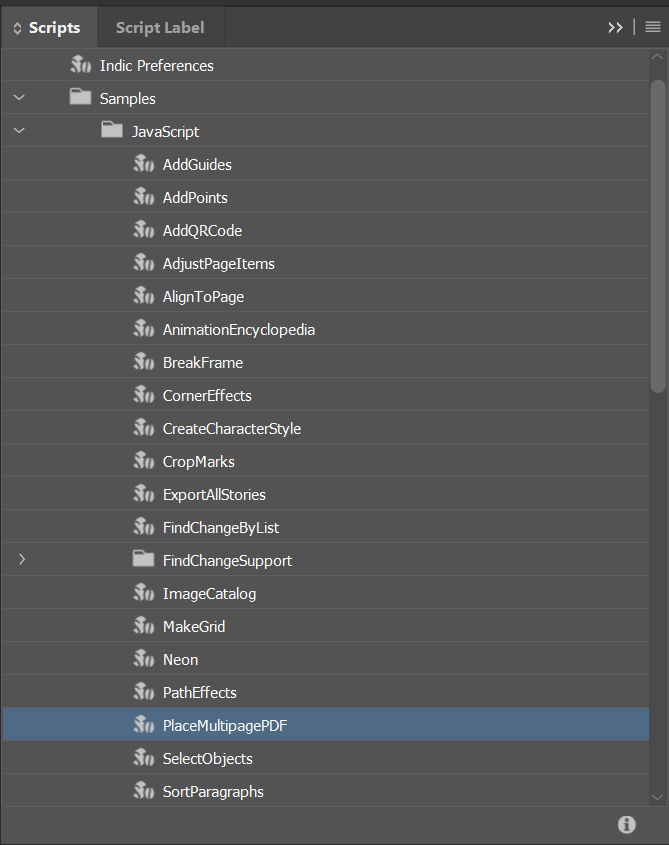This screenshot has height=845, width=669.
Task: Click the double-arrow collapse panel icon
Action: [x=615, y=28]
